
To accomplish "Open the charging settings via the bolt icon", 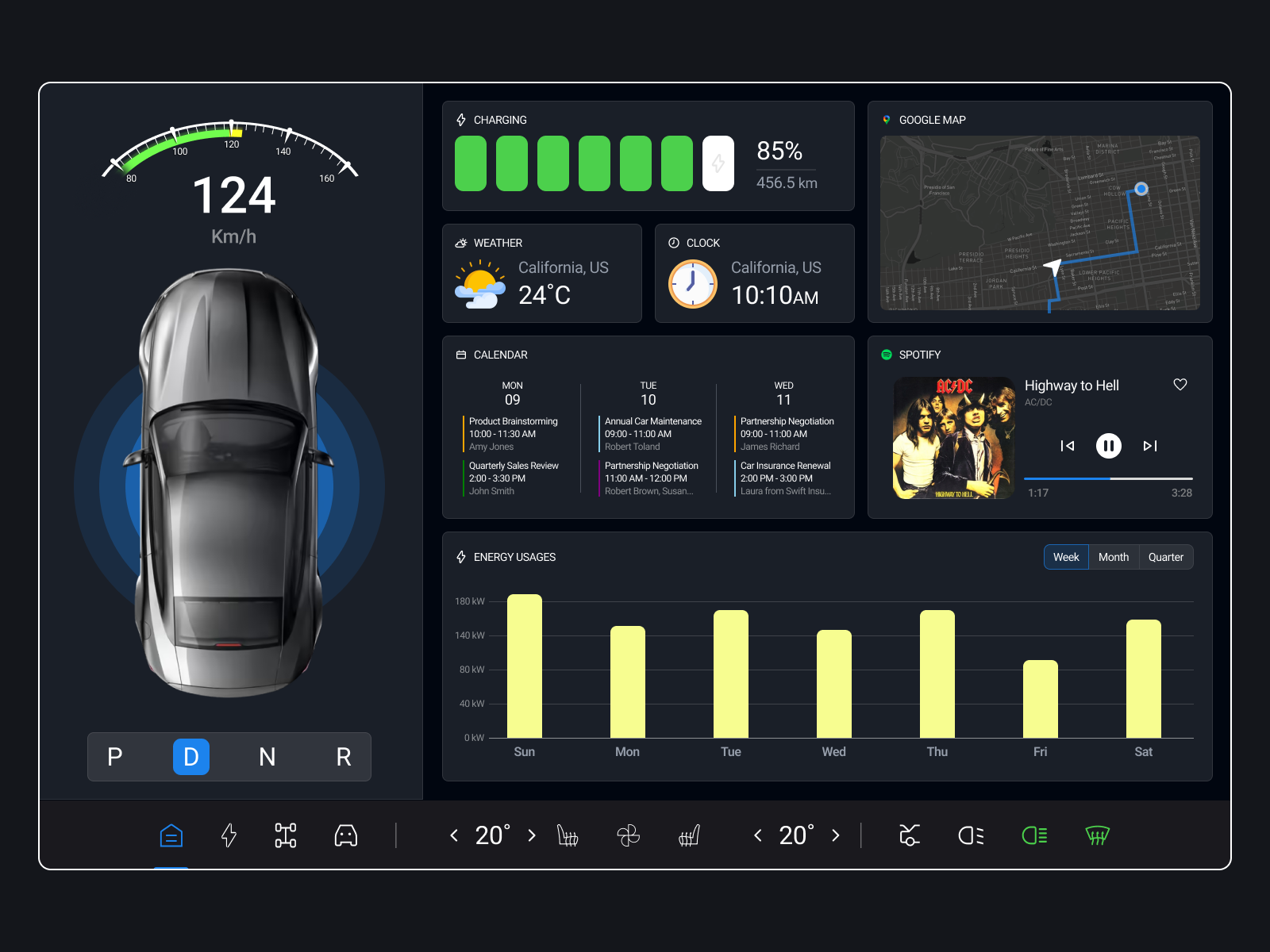I will [x=229, y=835].
